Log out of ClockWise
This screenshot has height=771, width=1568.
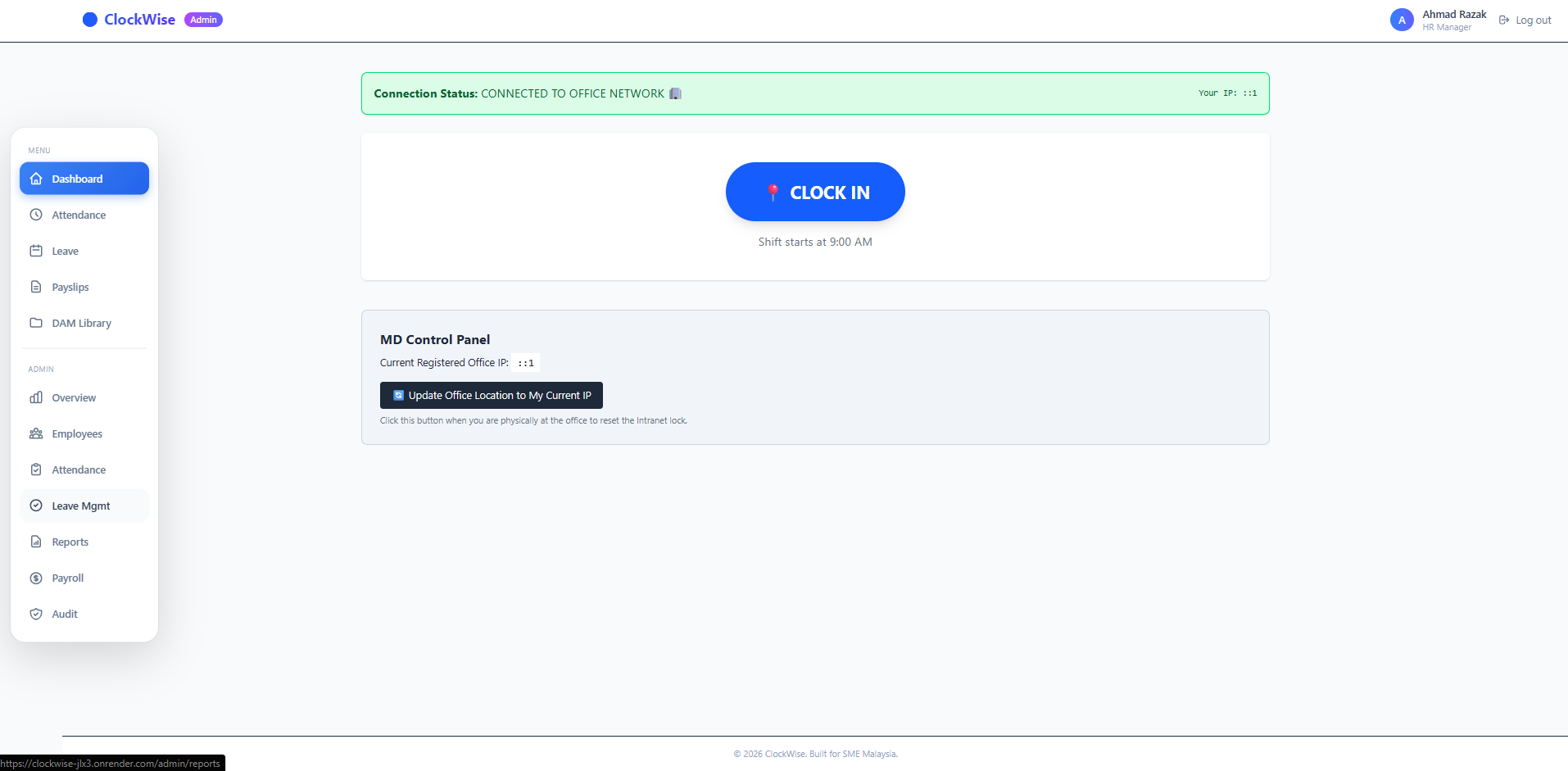coord(1525,20)
